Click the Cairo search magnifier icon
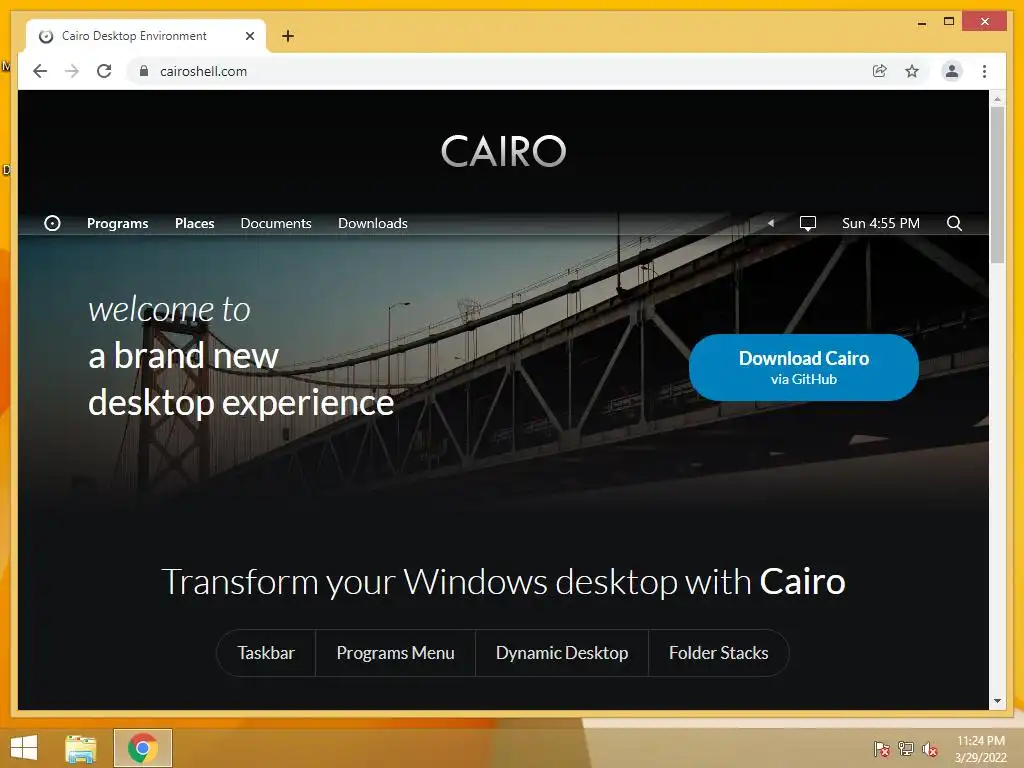The width and height of the screenshot is (1024, 768). click(x=954, y=223)
